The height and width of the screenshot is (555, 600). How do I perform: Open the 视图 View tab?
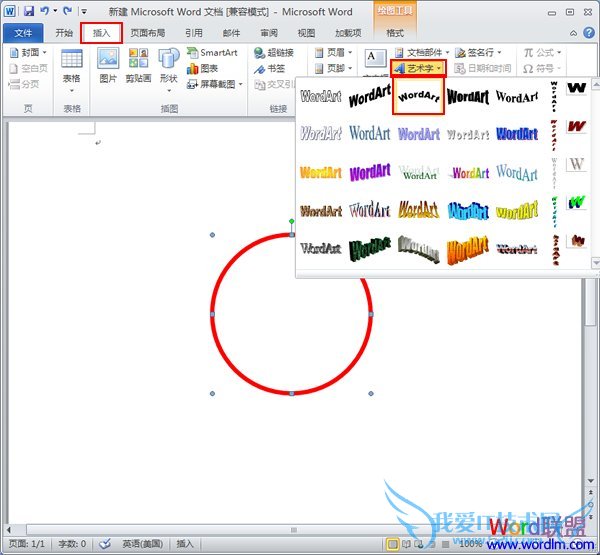pyautogui.click(x=307, y=33)
